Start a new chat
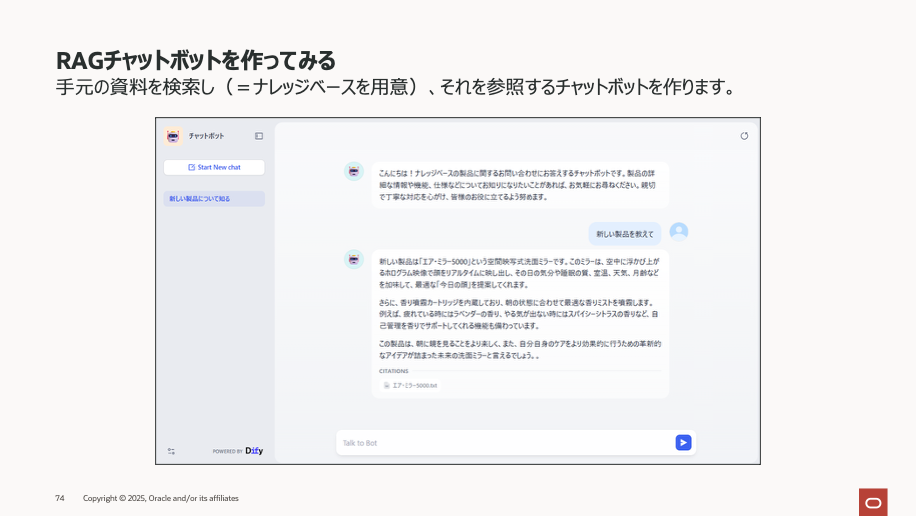The height and width of the screenshot is (516, 916). click(x=214, y=167)
